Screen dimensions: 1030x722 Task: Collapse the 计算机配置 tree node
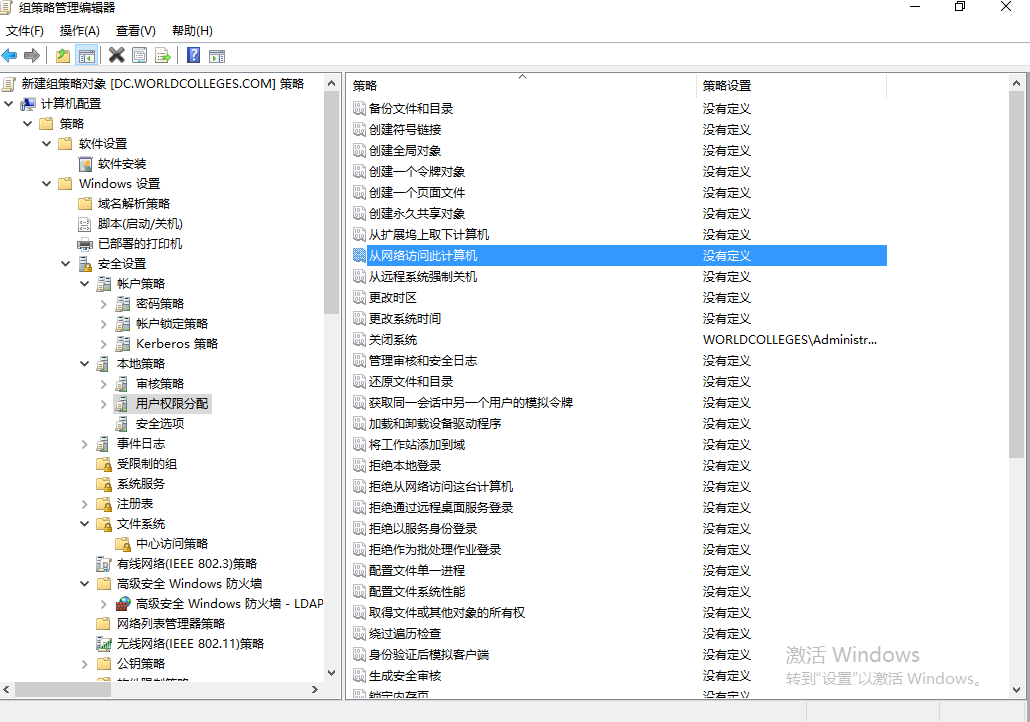pos(9,104)
